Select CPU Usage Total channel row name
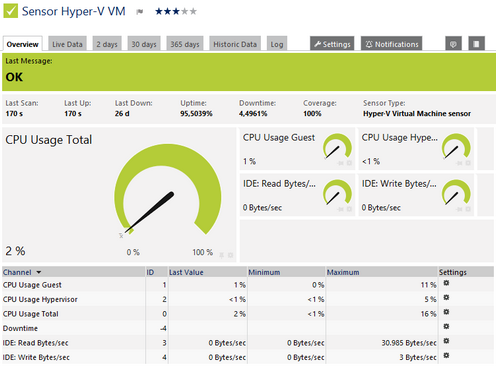Viewport: 496px width, 366px height. pos(31,314)
